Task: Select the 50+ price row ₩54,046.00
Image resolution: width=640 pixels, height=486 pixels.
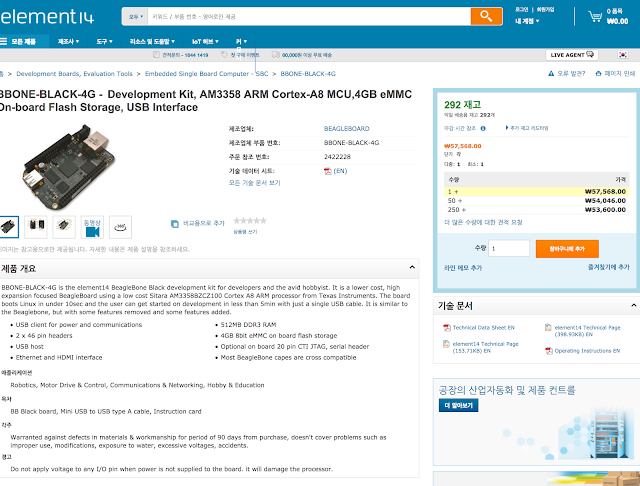Action: point(536,201)
